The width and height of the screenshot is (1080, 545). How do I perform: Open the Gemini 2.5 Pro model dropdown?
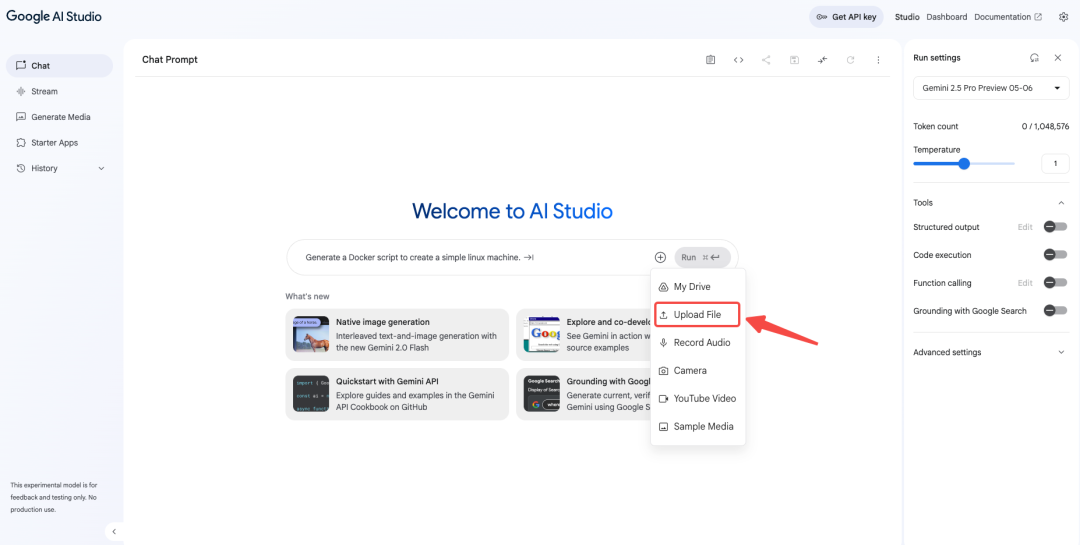point(991,88)
